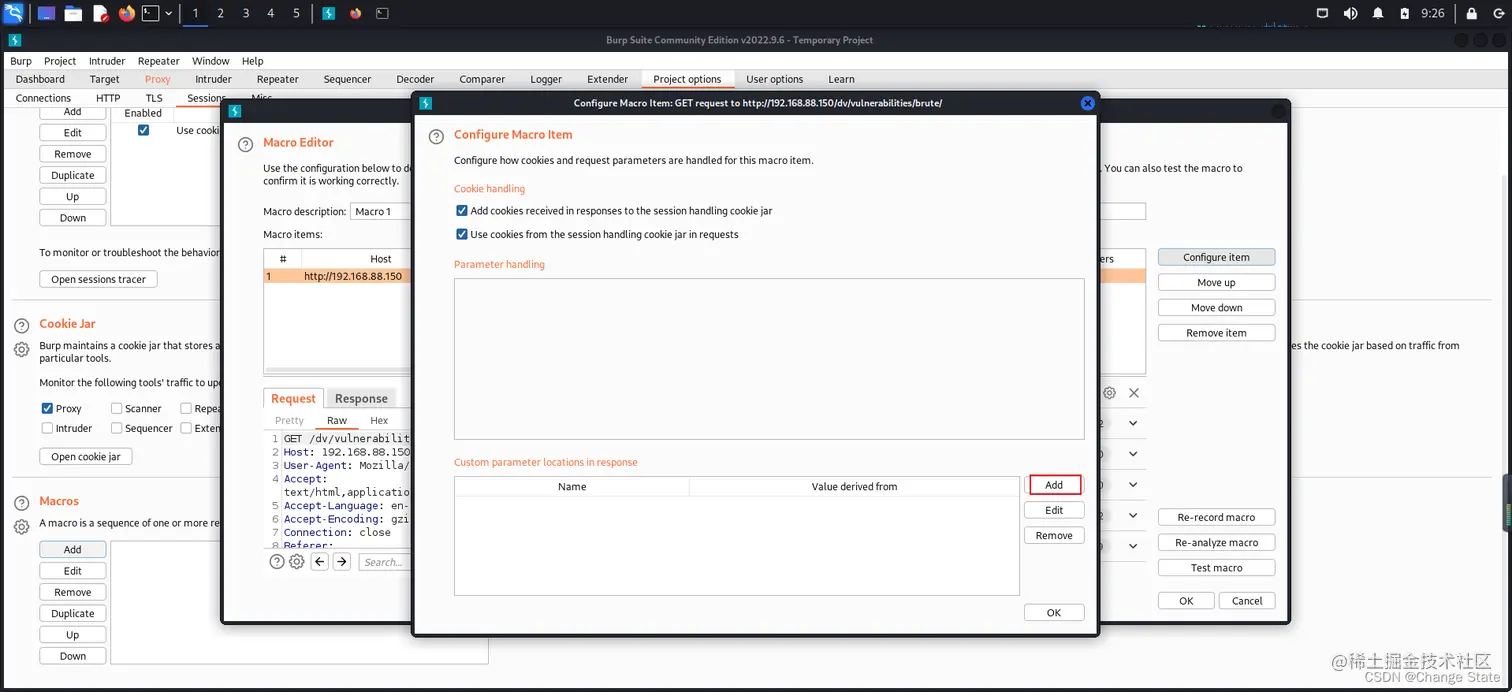The height and width of the screenshot is (692, 1512).
Task: Open the network connection tray icon
Action: [x=1323, y=13]
